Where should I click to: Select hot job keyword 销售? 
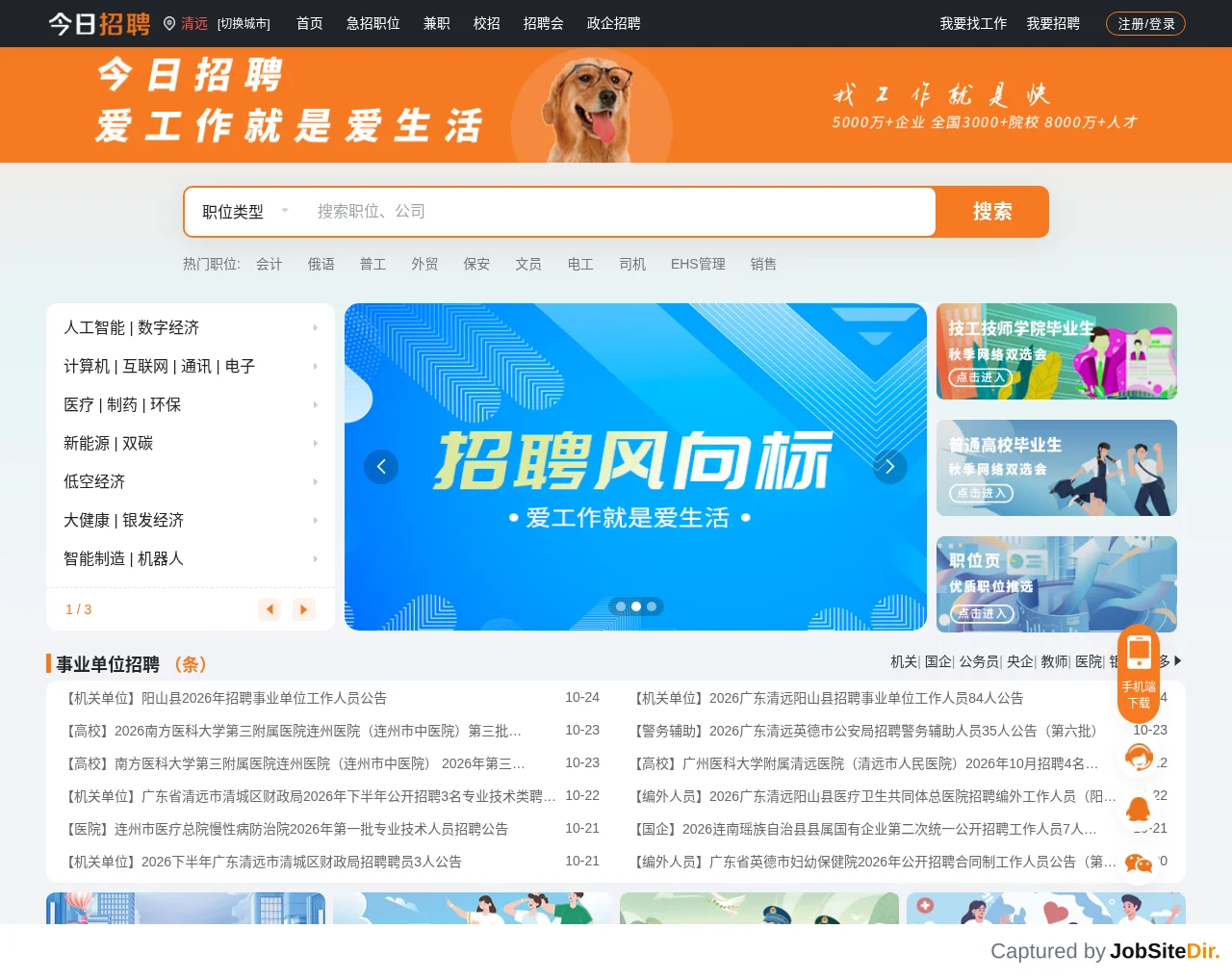tap(764, 264)
